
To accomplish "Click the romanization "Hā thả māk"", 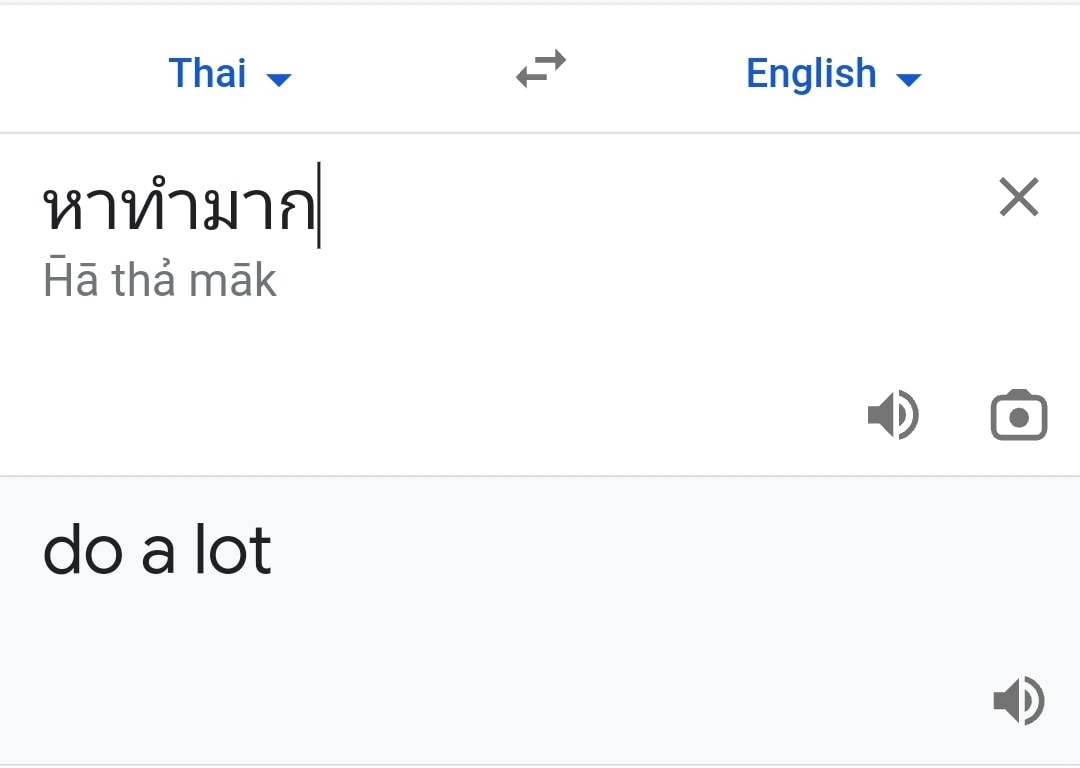I will (160, 279).
